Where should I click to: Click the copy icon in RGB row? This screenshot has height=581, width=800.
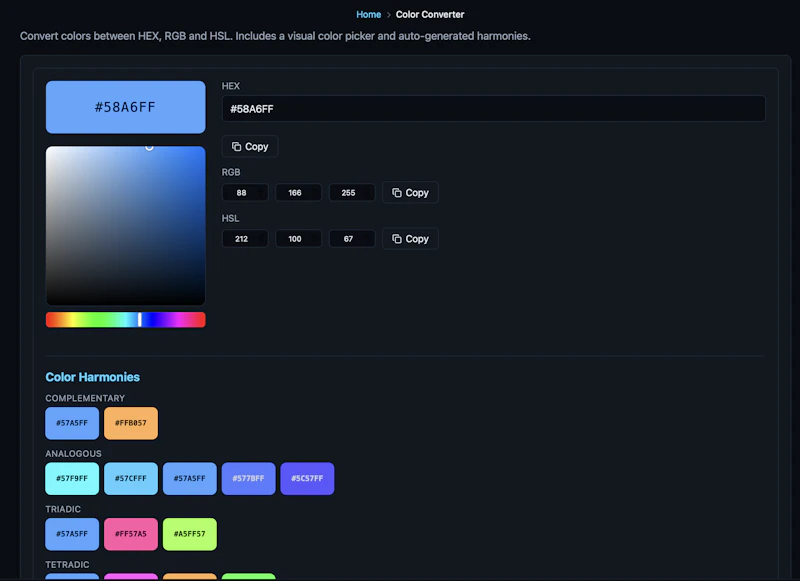pos(396,193)
